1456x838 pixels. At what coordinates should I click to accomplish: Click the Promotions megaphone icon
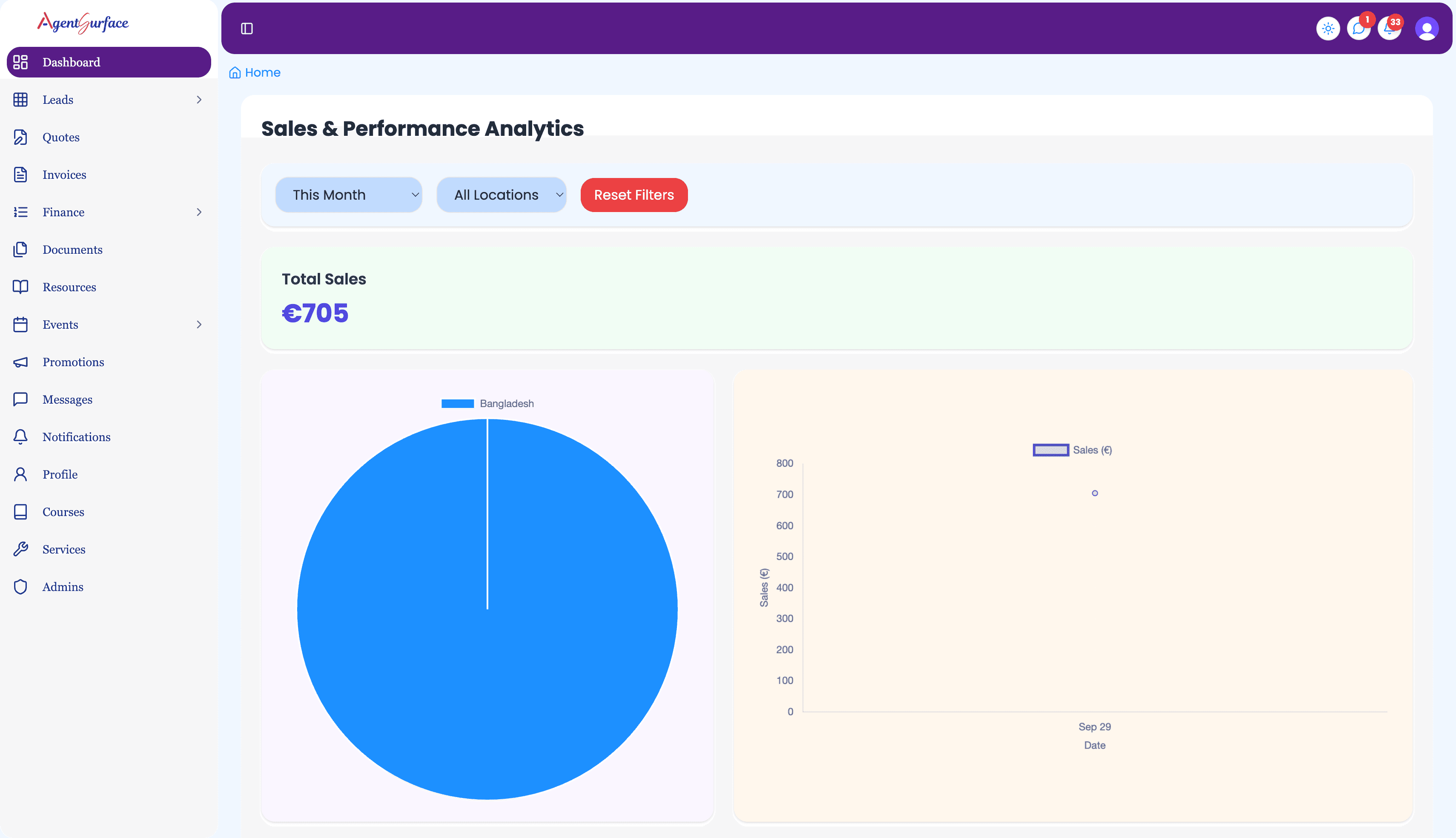coord(21,362)
